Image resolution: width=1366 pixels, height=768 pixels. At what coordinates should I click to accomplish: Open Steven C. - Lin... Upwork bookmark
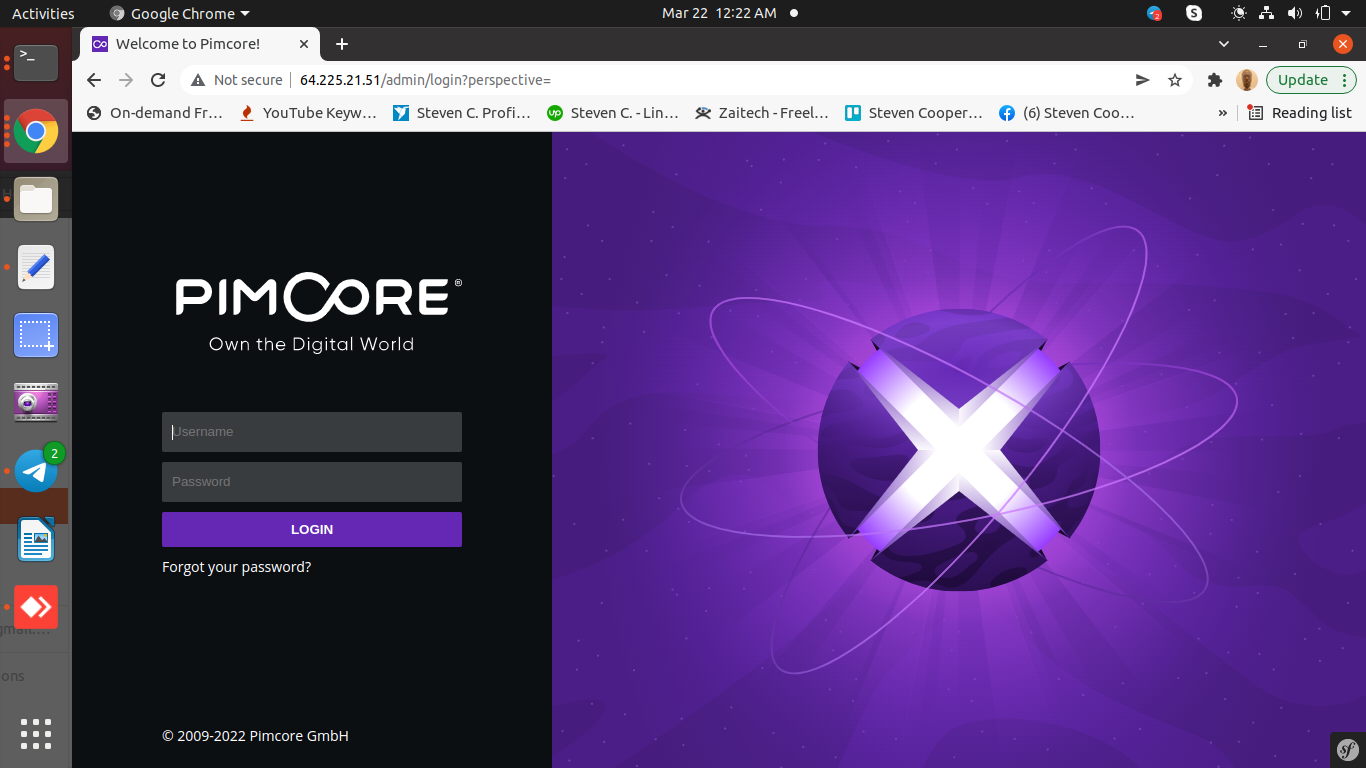point(614,113)
